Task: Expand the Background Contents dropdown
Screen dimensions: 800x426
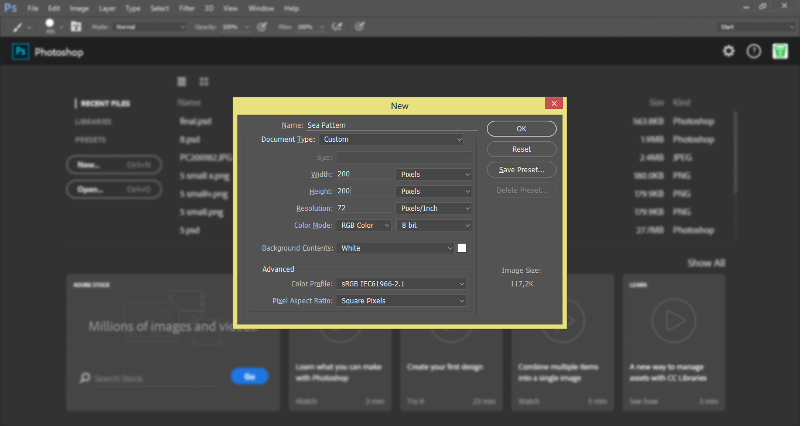Action: pyautogui.click(x=396, y=248)
